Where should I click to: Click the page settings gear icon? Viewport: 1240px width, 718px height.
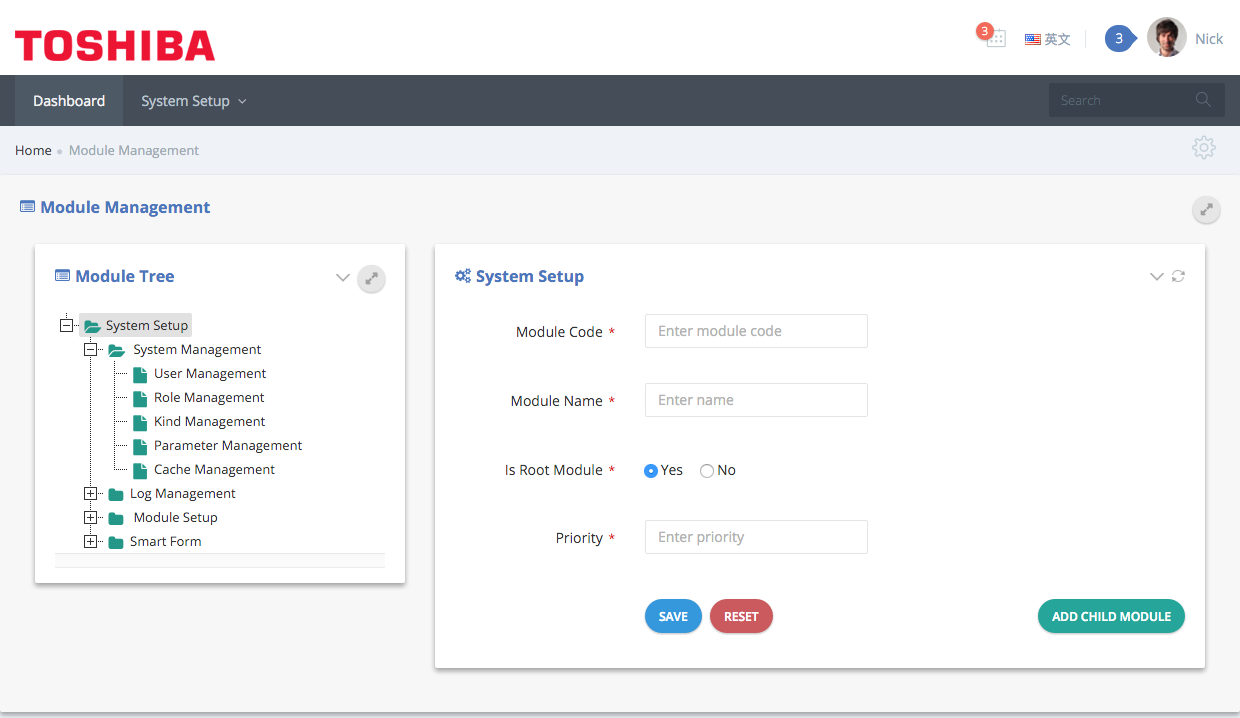click(x=1203, y=148)
